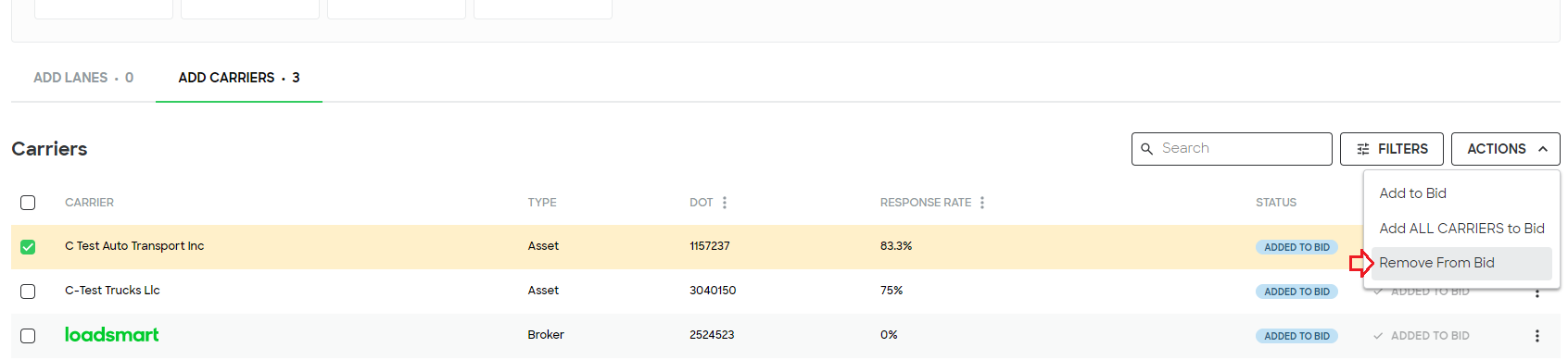Viewport: 1568px width, 360px height.
Task: Click the Filters sliders icon
Action: (x=1363, y=149)
